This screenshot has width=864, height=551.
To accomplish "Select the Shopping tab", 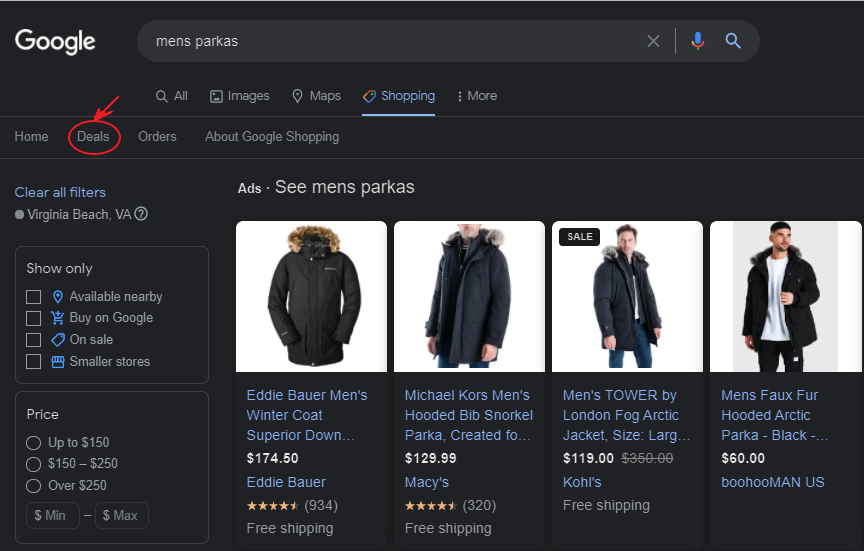I will point(398,96).
